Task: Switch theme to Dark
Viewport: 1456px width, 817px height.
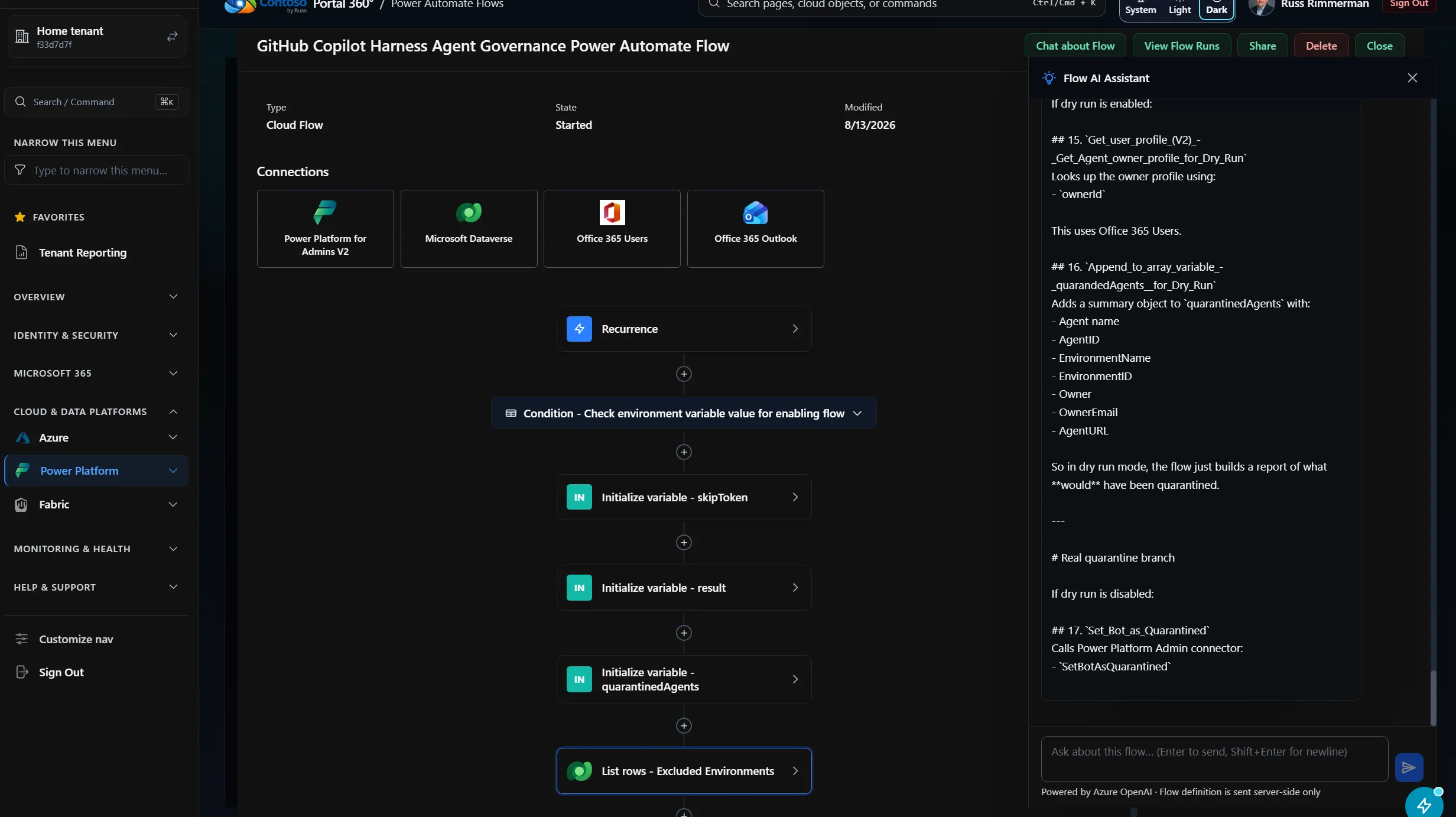Action: pos(1216,8)
